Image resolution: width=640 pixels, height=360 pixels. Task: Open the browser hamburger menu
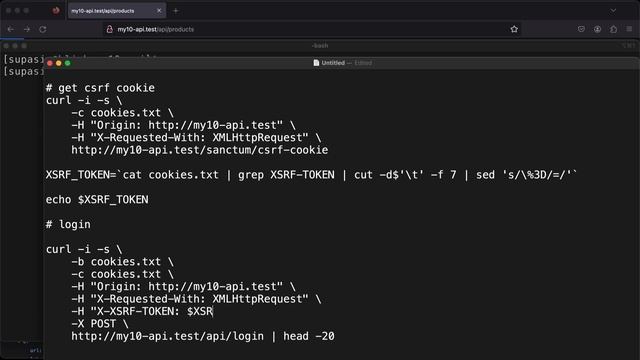coord(629,29)
